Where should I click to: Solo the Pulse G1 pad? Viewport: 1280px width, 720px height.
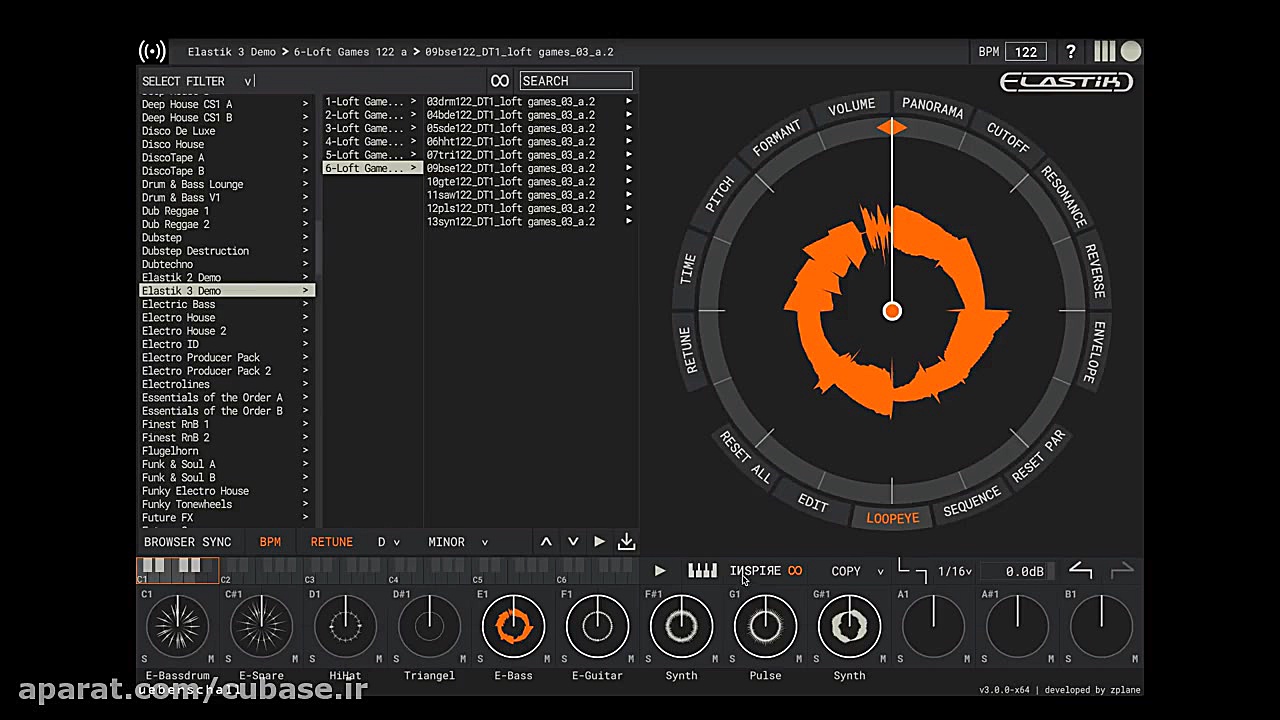[x=732, y=659]
